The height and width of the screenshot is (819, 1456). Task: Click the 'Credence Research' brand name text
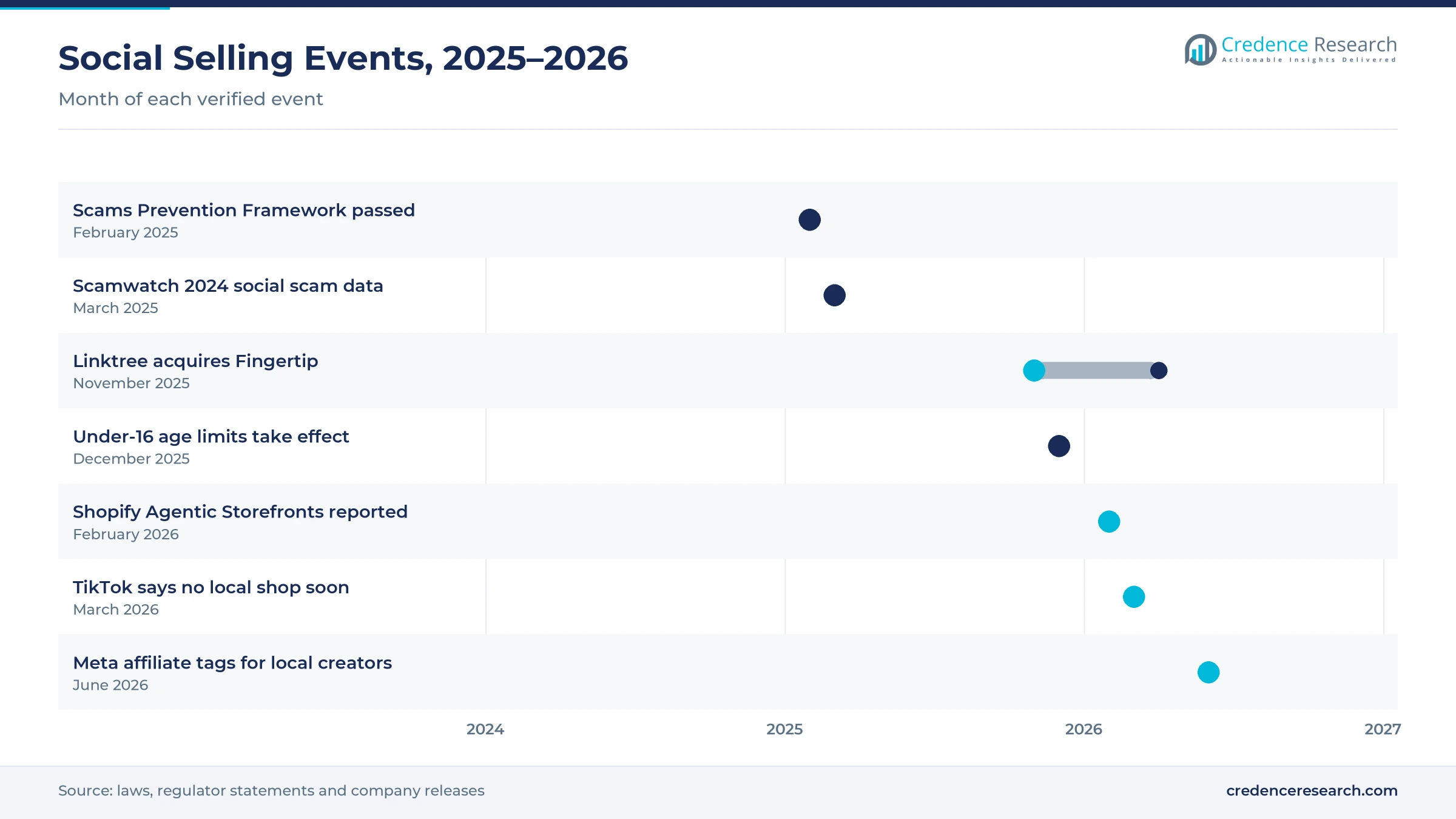[x=1309, y=44]
